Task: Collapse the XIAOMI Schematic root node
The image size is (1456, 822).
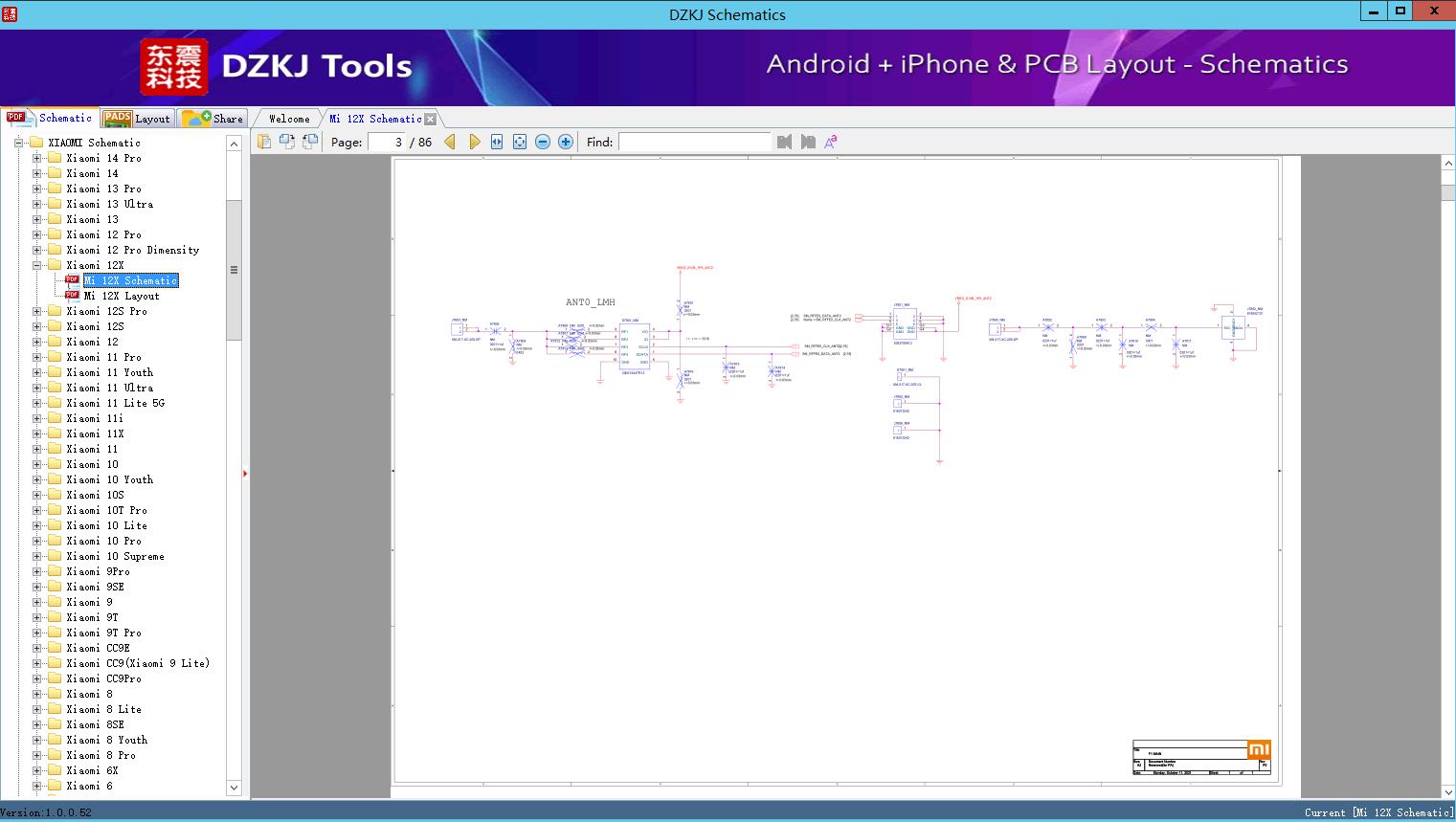Action: click(x=18, y=143)
